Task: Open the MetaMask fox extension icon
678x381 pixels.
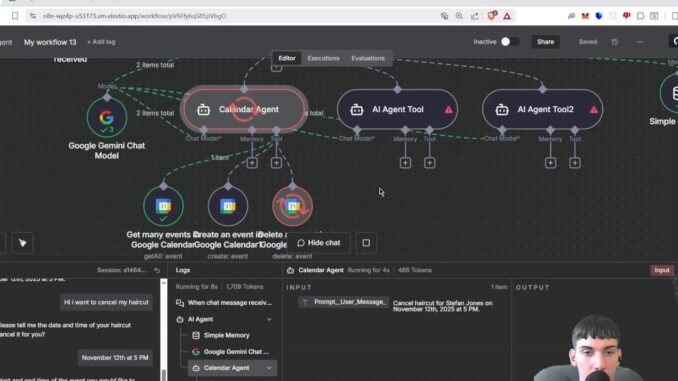Action: click(585, 16)
